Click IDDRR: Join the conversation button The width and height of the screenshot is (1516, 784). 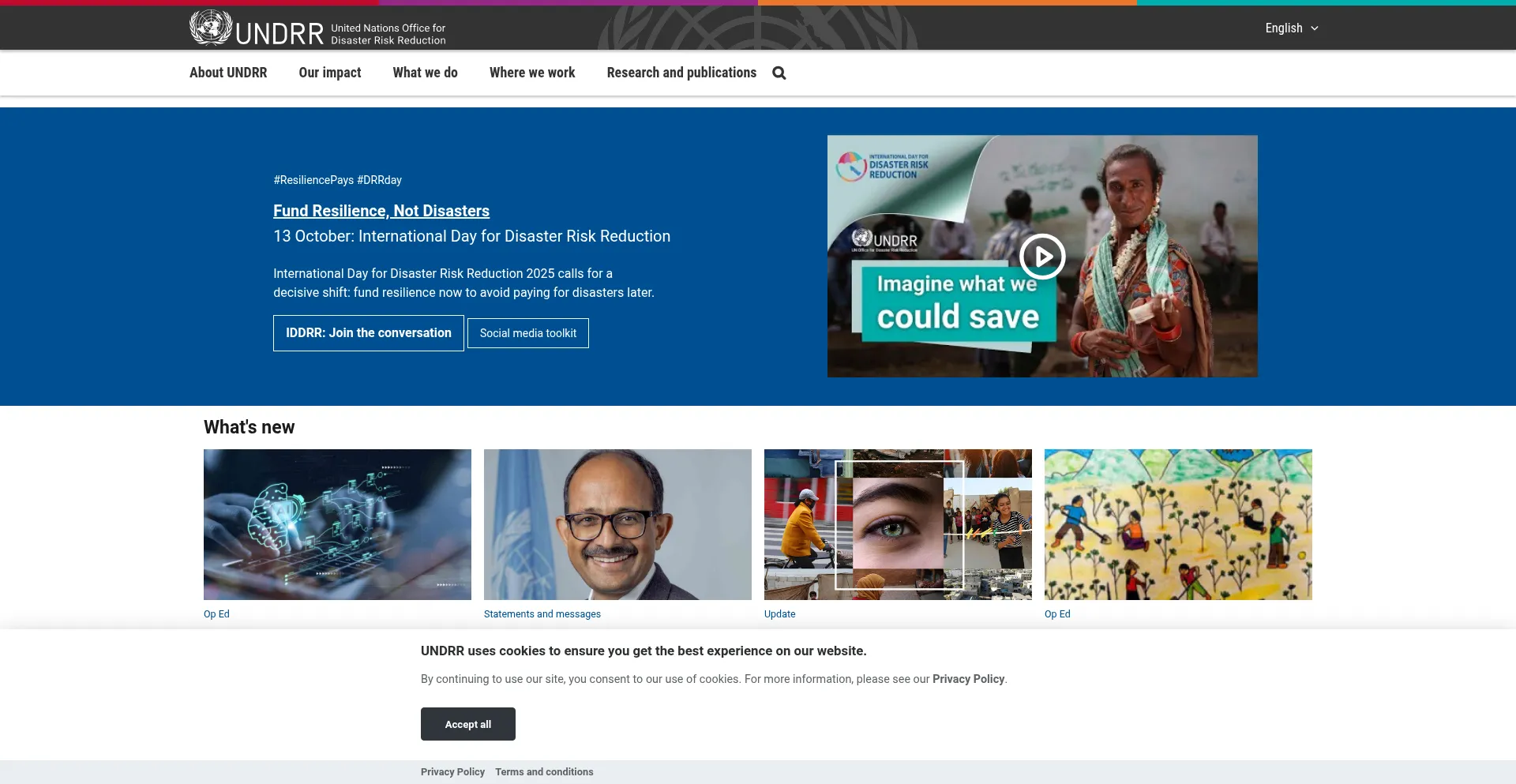pos(368,333)
